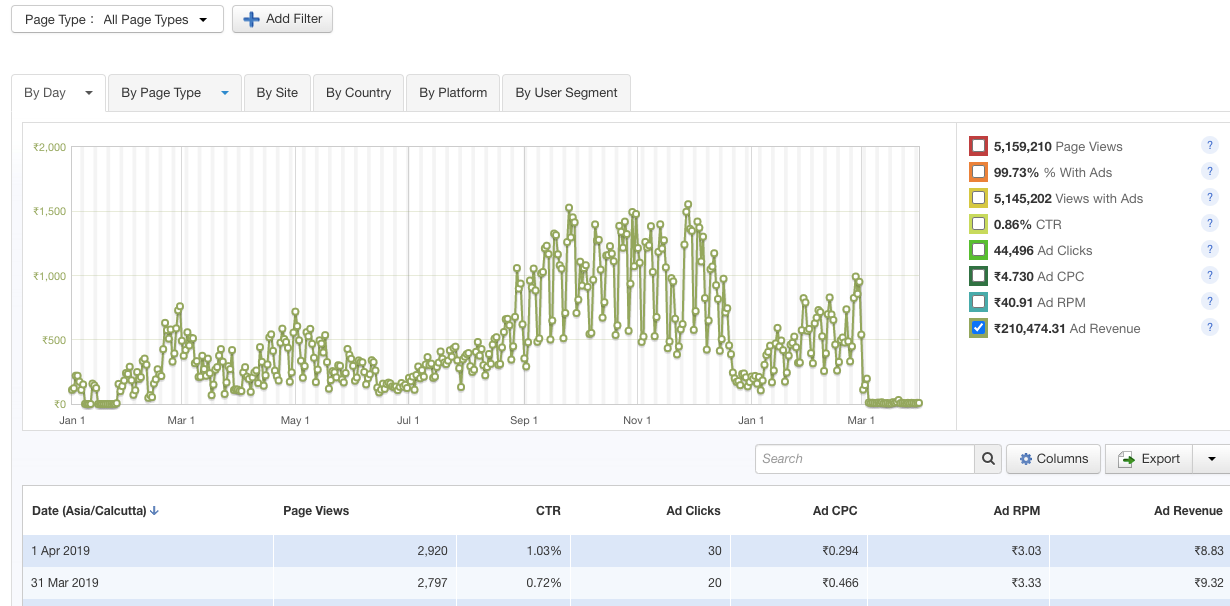1230x606 pixels.
Task: Open the Page Type filter dropdown
Action: tap(116, 18)
